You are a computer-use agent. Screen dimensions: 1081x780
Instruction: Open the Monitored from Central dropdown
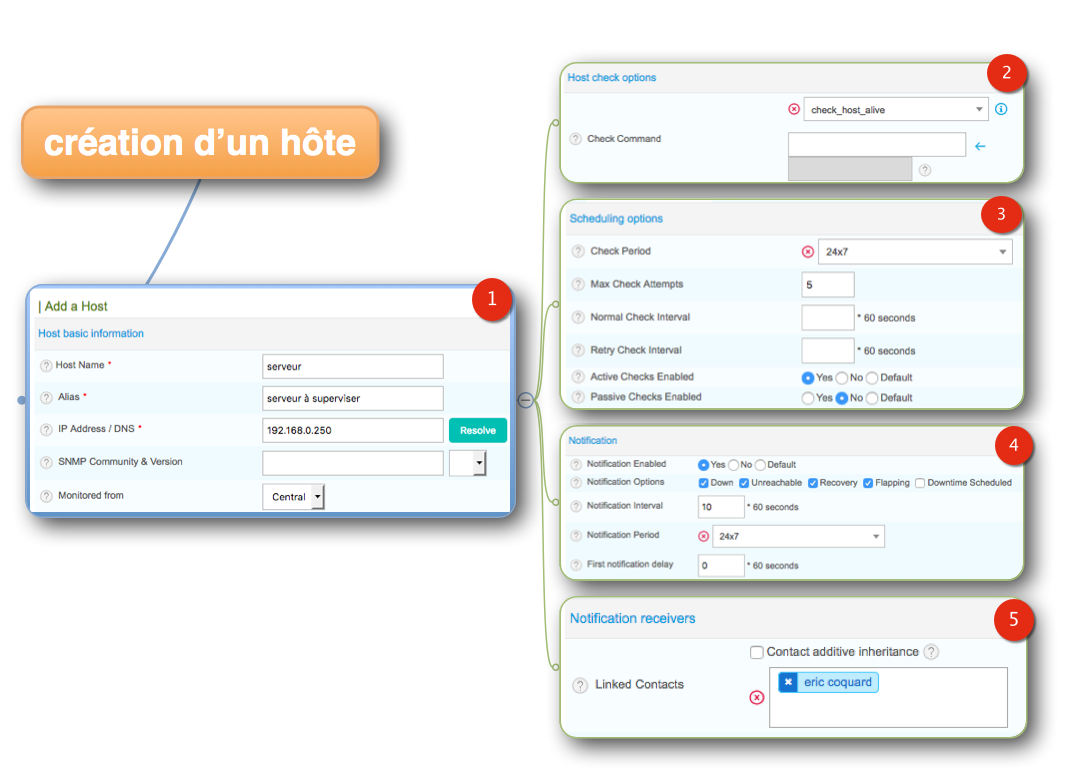[x=317, y=497]
